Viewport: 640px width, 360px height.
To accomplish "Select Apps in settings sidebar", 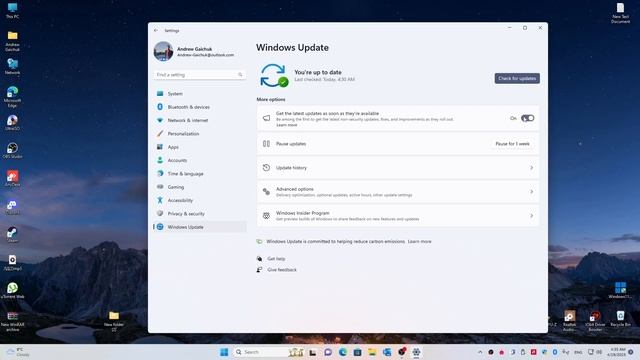I will (x=200, y=147).
